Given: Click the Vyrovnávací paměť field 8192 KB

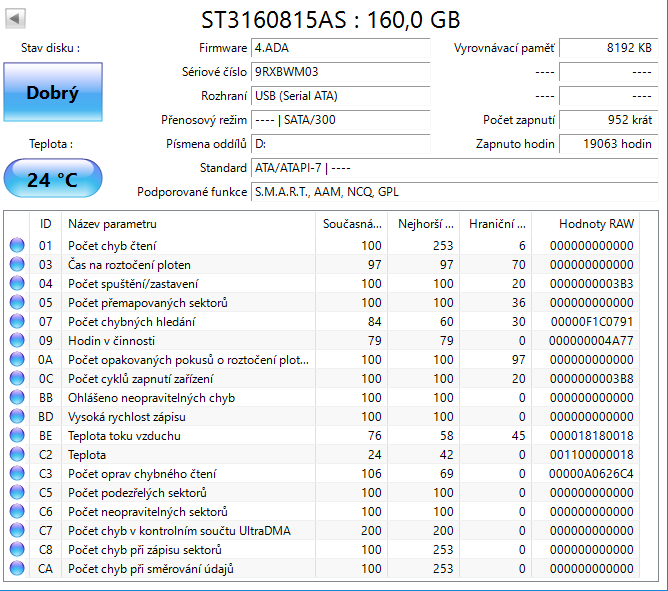Looking at the screenshot, I should [x=608, y=48].
